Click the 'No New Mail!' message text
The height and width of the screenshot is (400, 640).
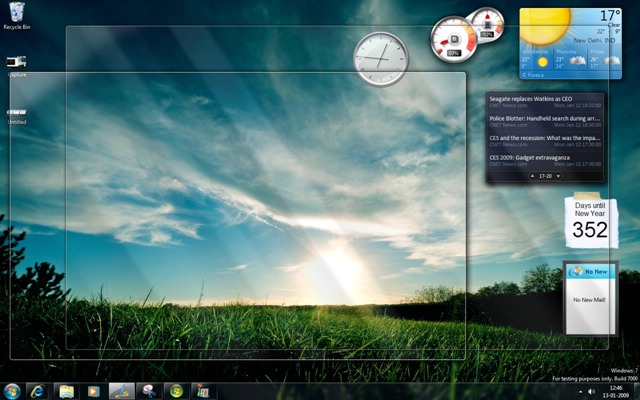coord(589,300)
